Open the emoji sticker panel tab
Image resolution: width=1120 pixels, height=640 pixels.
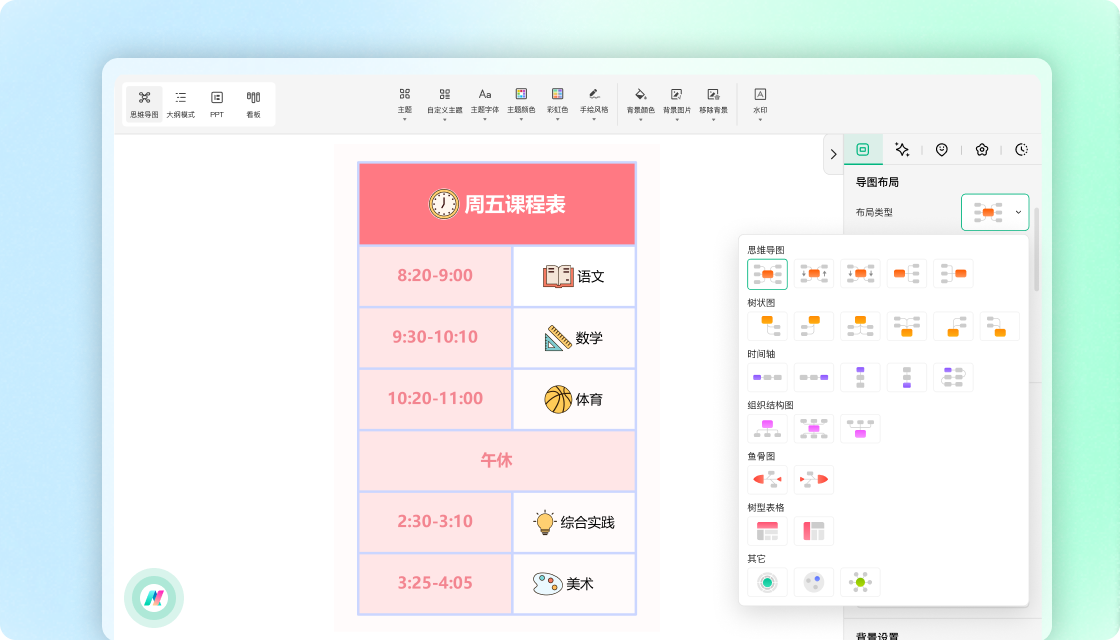(x=942, y=149)
